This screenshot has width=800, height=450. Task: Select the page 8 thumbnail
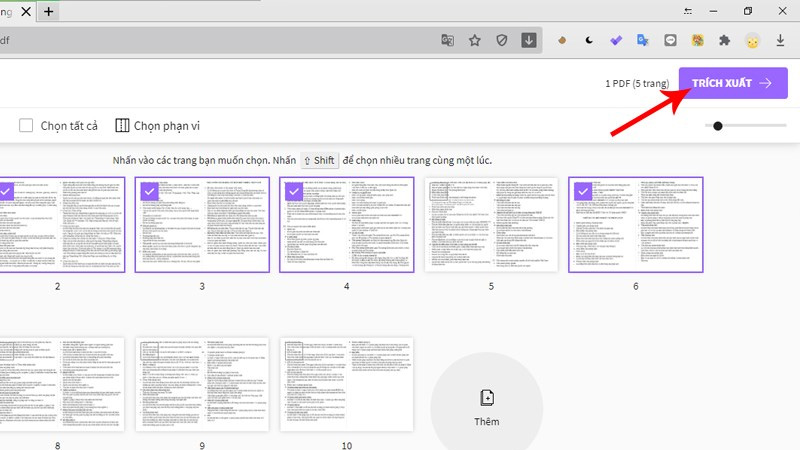tap(62, 384)
